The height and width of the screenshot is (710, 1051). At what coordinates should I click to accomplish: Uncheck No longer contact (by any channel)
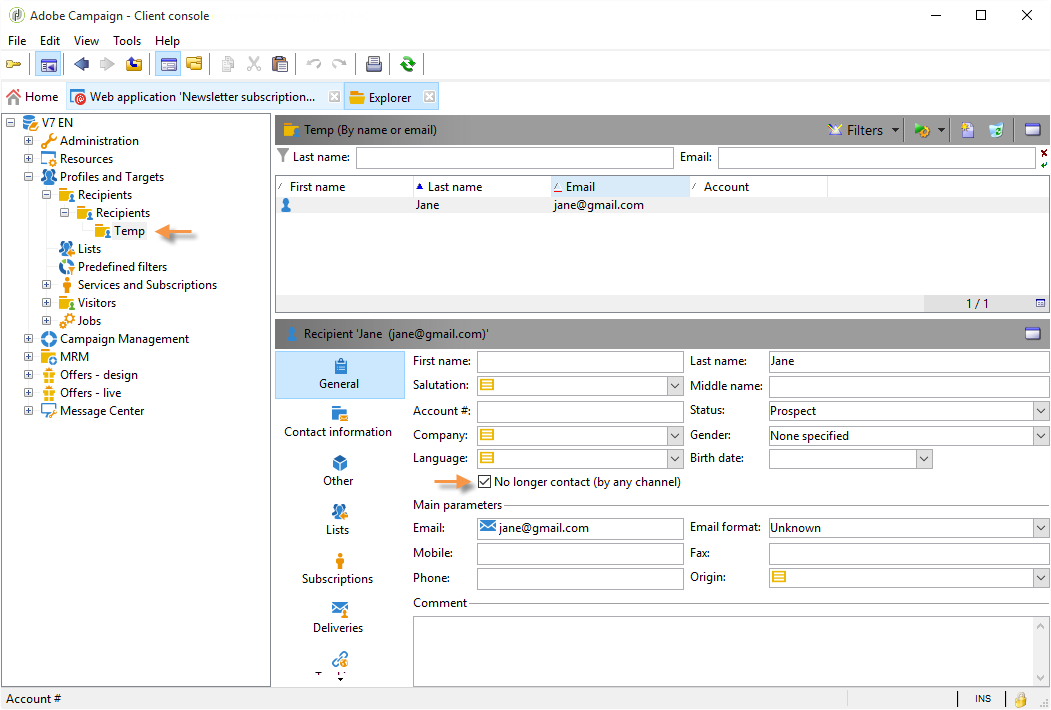pos(485,481)
